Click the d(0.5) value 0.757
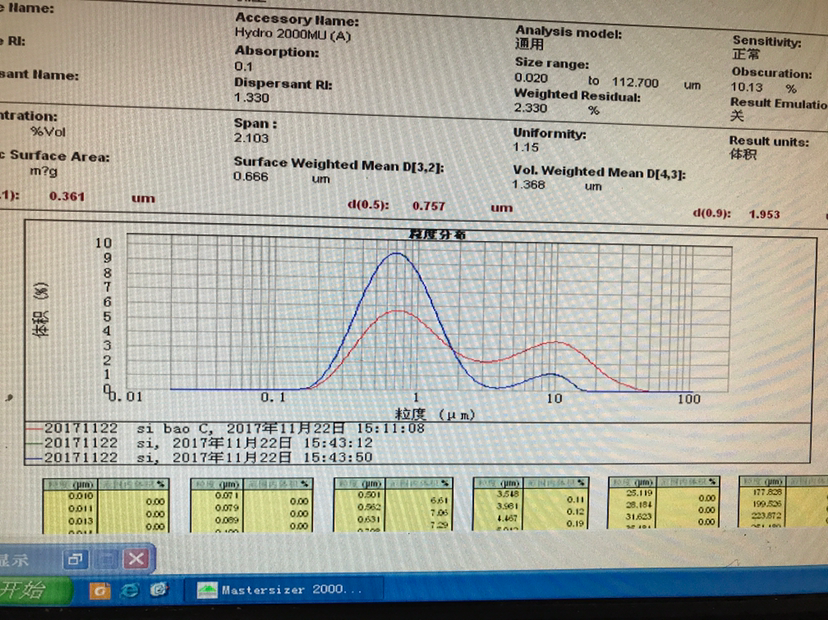Viewport: 828px width, 620px height. point(428,206)
